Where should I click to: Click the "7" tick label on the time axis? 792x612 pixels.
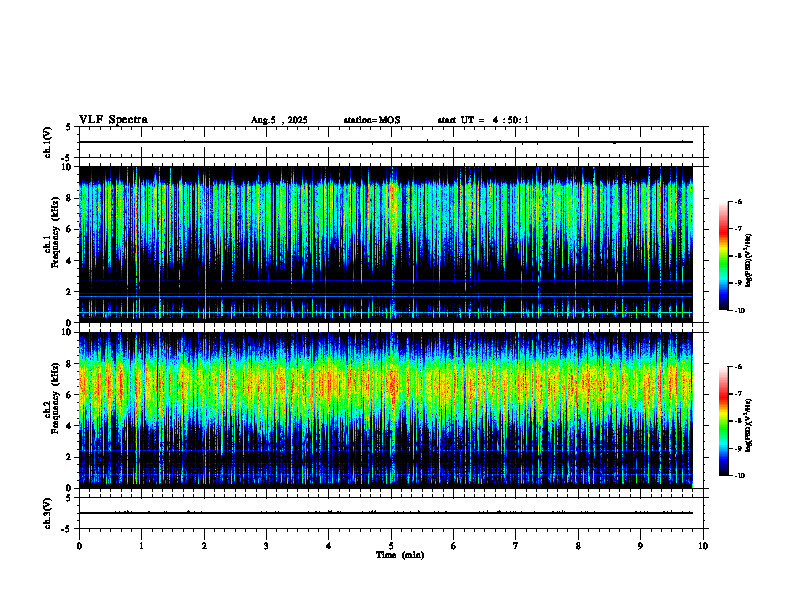[516, 546]
